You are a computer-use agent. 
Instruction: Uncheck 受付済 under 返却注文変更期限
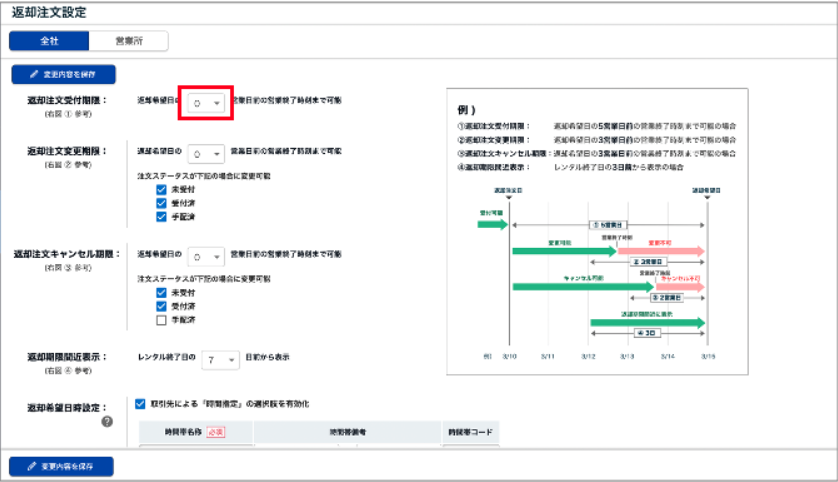pyautogui.click(x=161, y=203)
